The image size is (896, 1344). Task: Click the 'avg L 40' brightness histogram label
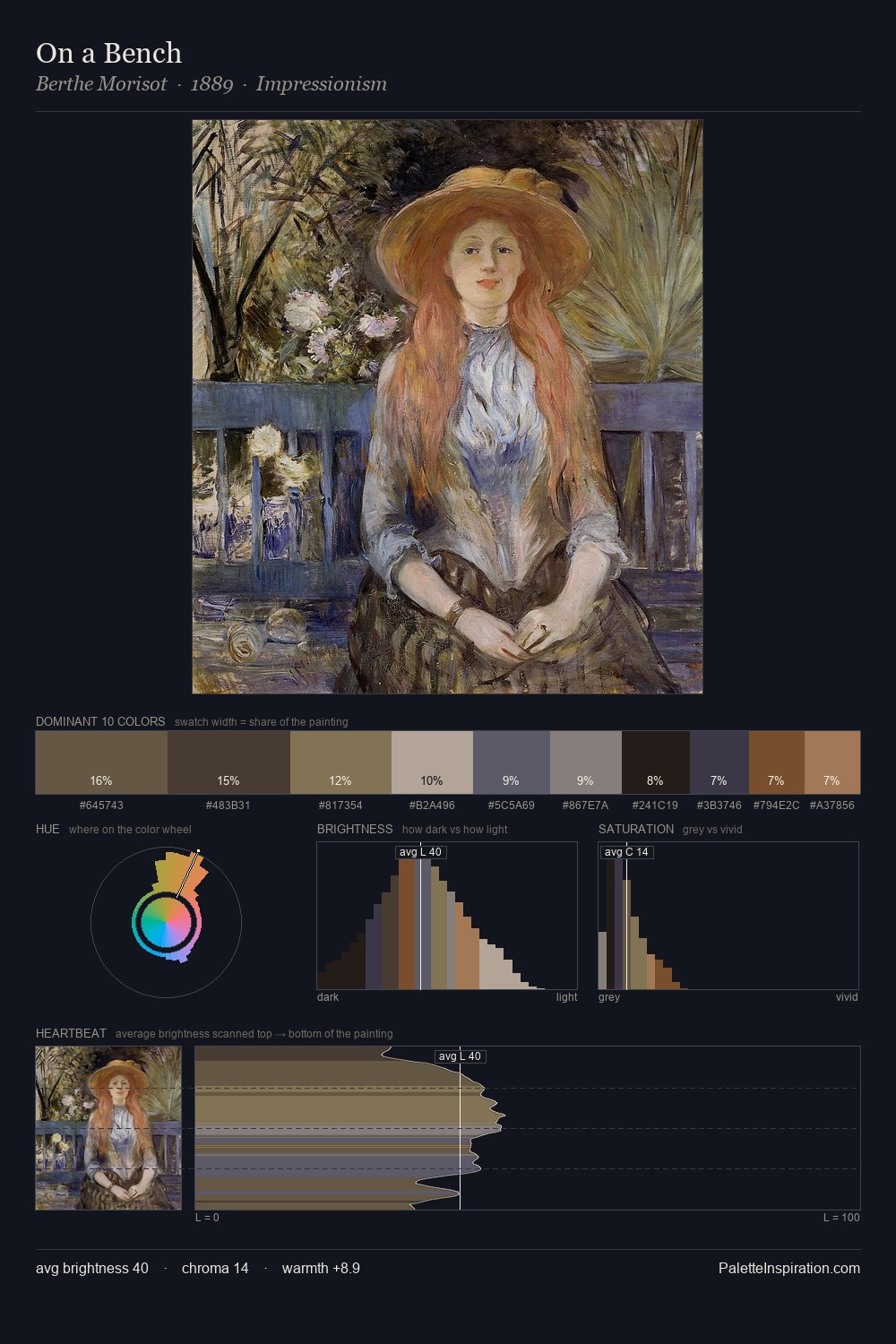pos(420,852)
